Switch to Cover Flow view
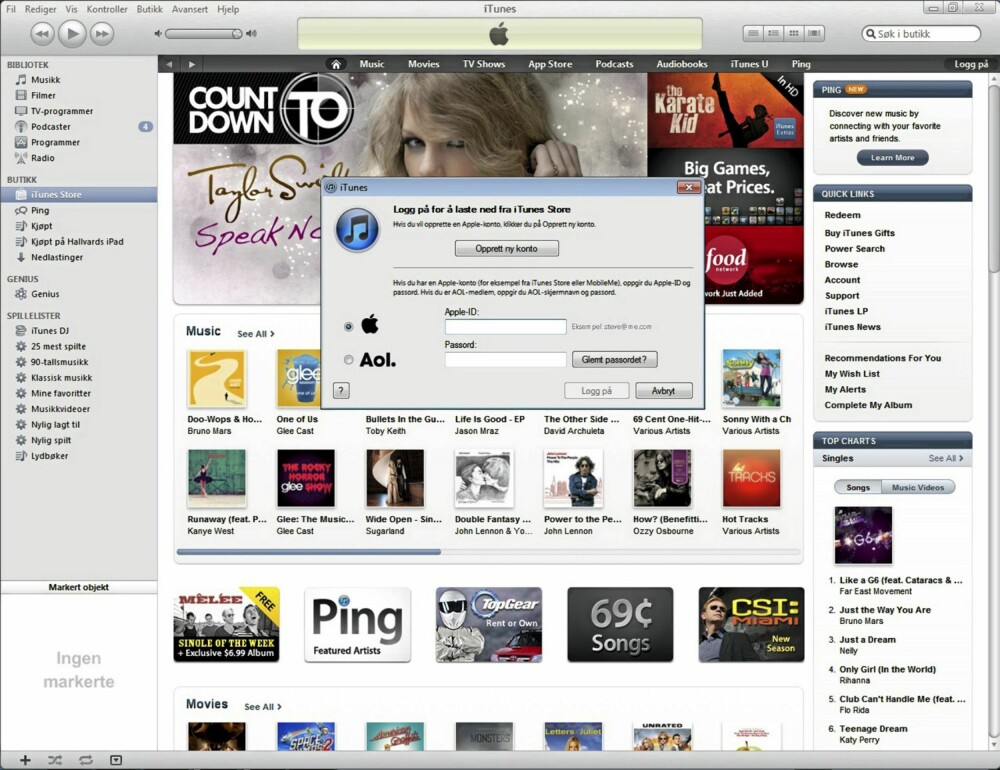Screen dimensions: 1000x770 pos(814,33)
